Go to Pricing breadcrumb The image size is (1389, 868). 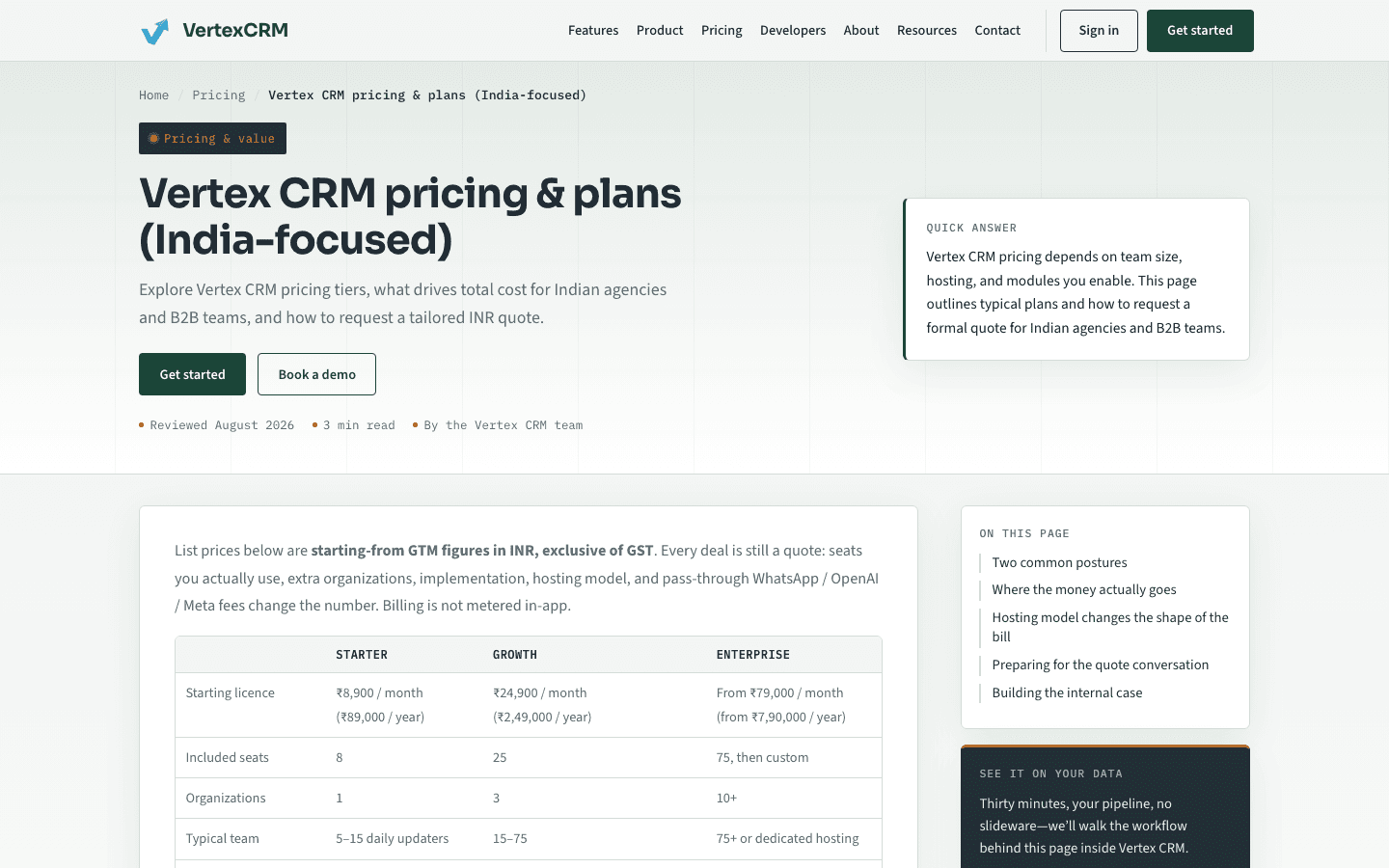pyautogui.click(x=219, y=95)
